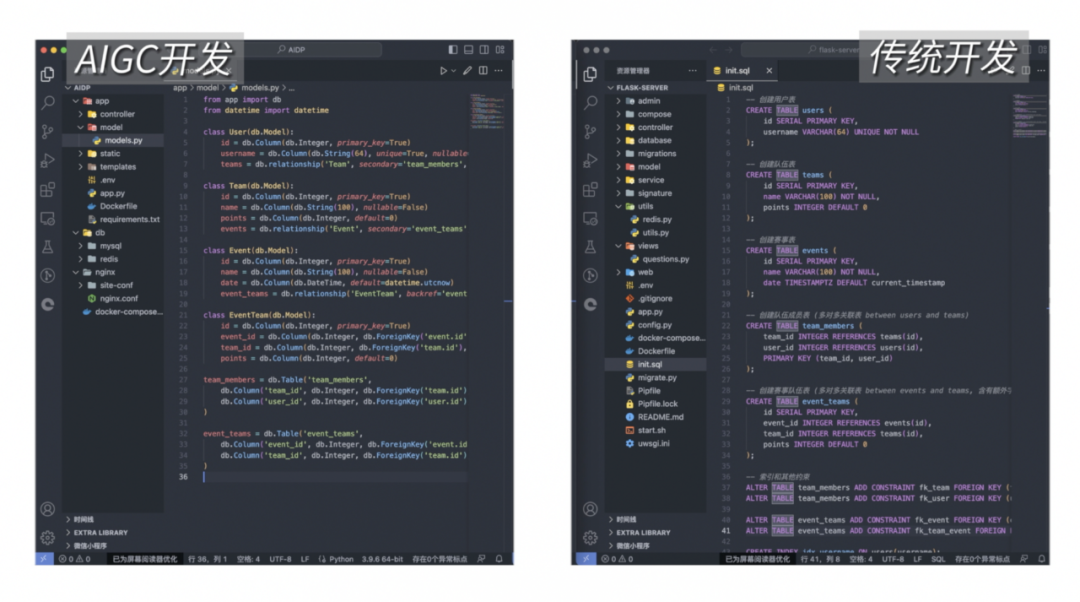This screenshot has height=602, width=1080.
Task: Open Dockerfile in AIDP explorer
Action: click(118, 207)
